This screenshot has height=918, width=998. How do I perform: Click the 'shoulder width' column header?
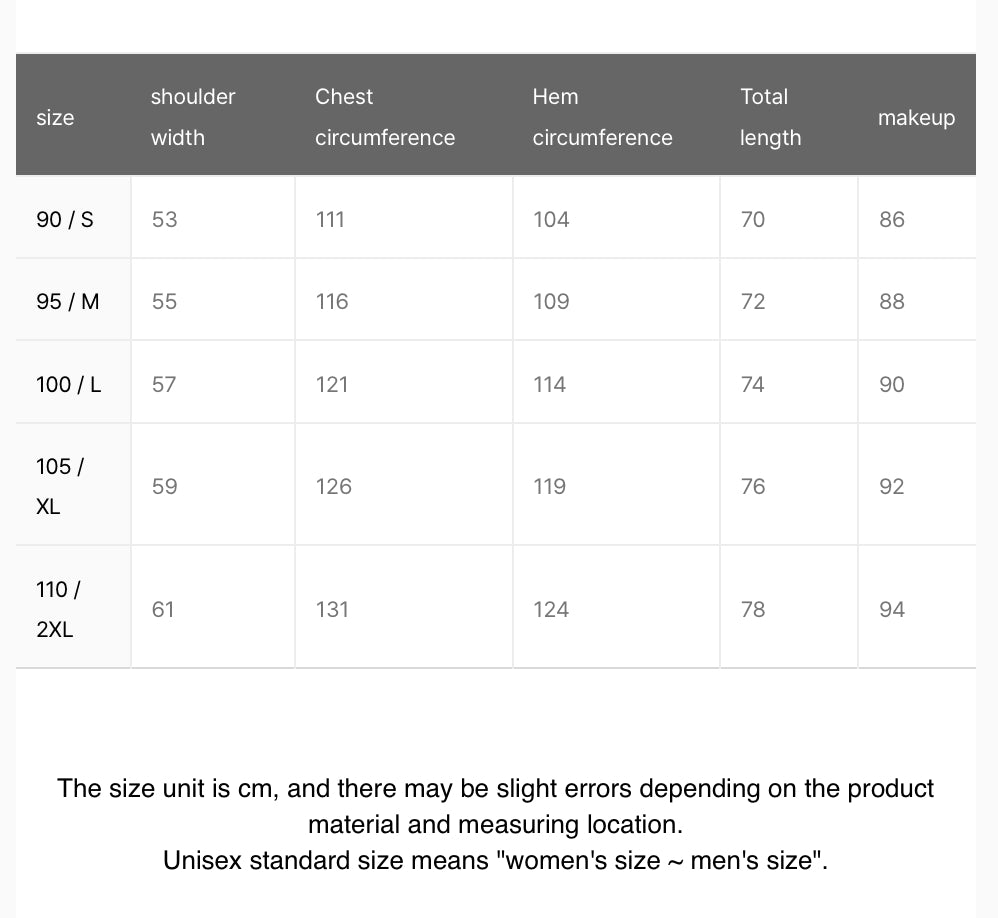coord(193,117)
